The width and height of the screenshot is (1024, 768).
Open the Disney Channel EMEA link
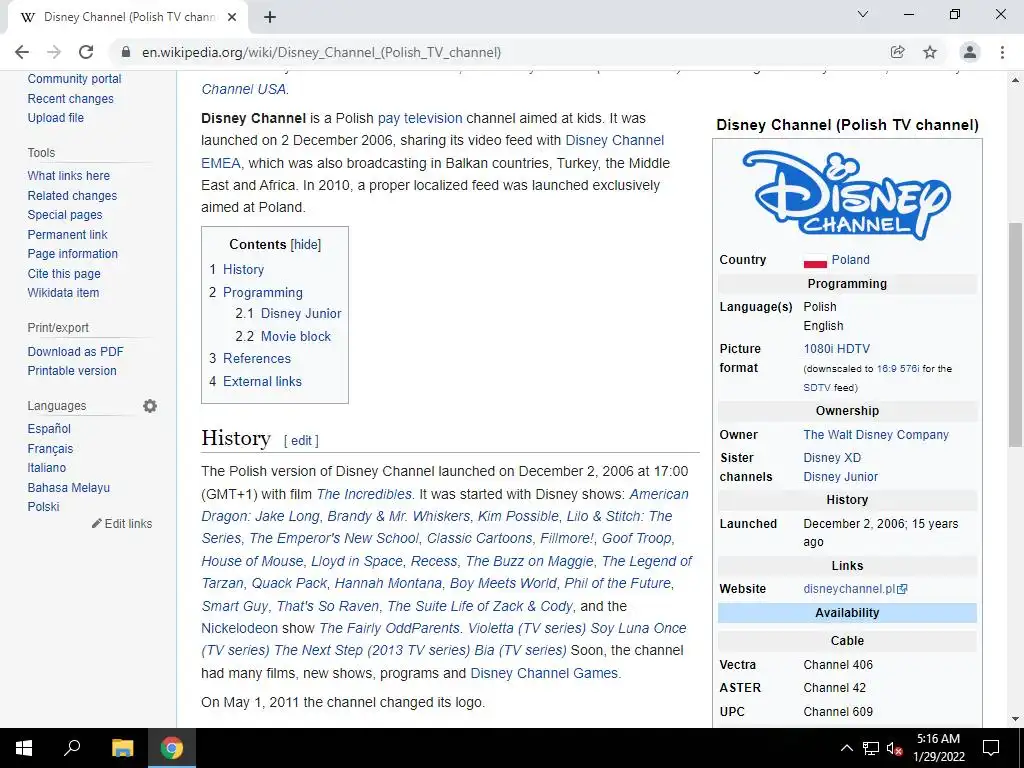[x=432, y=152]
